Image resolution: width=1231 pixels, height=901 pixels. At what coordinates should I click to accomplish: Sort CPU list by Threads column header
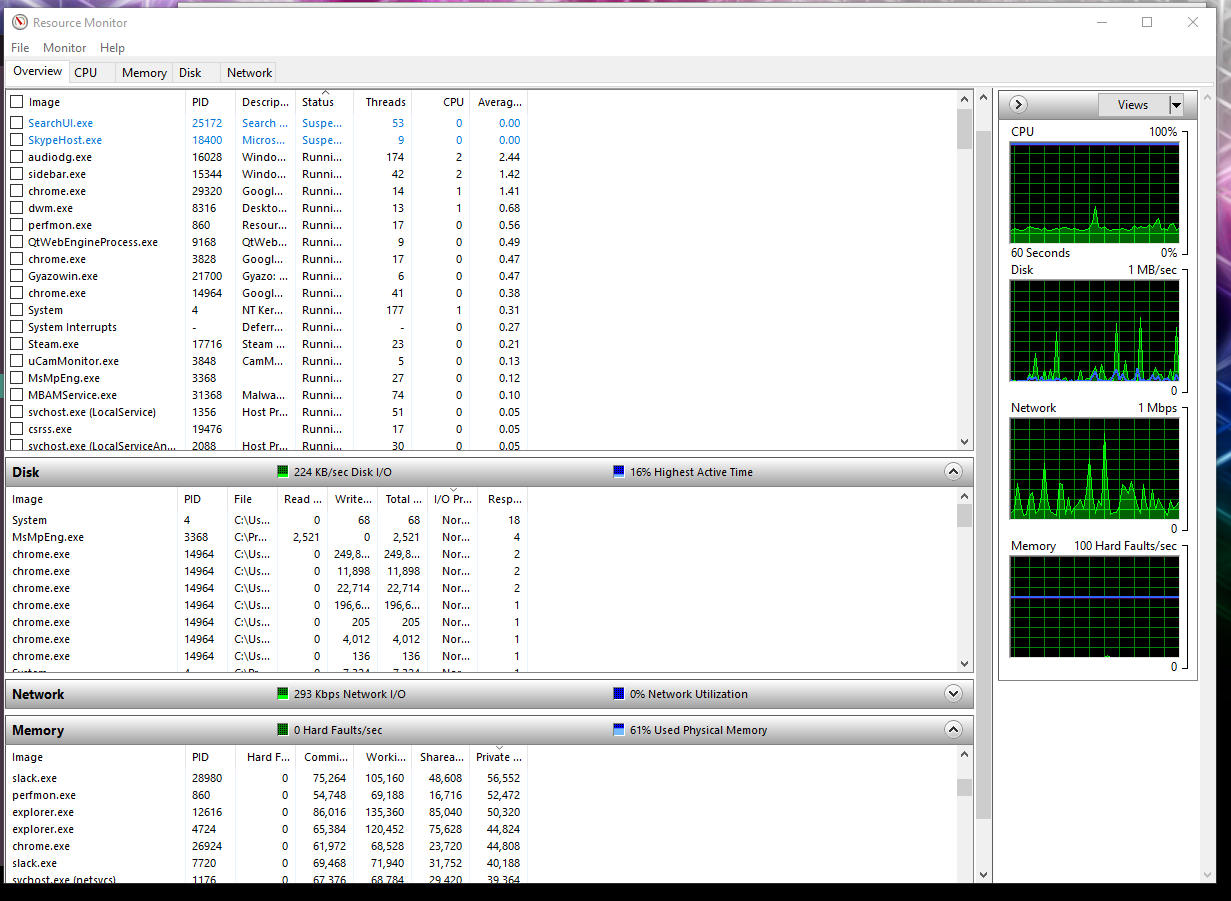[383, 102]
